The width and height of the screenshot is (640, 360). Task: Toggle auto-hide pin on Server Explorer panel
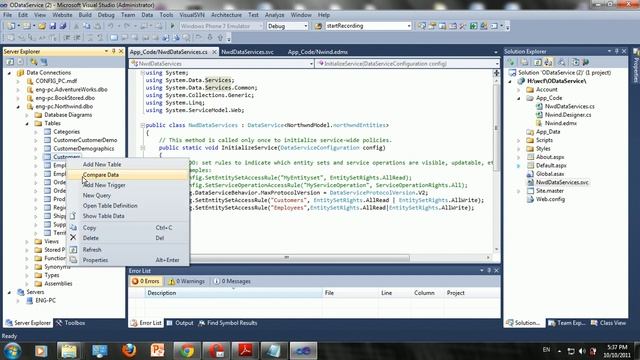[x=113, y=51]
